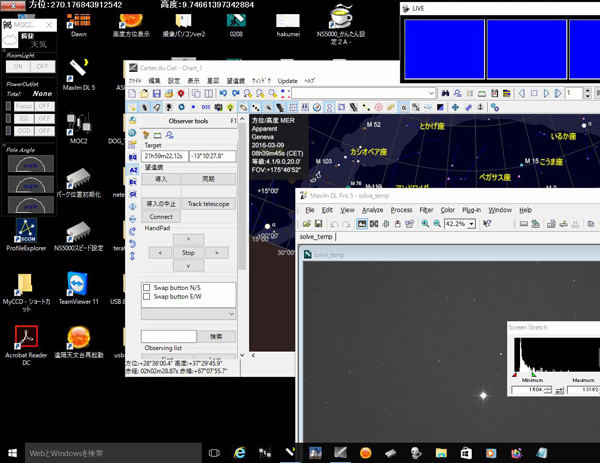
Task: Click the Task View icon on the taskbar
Action: (214, 453)
